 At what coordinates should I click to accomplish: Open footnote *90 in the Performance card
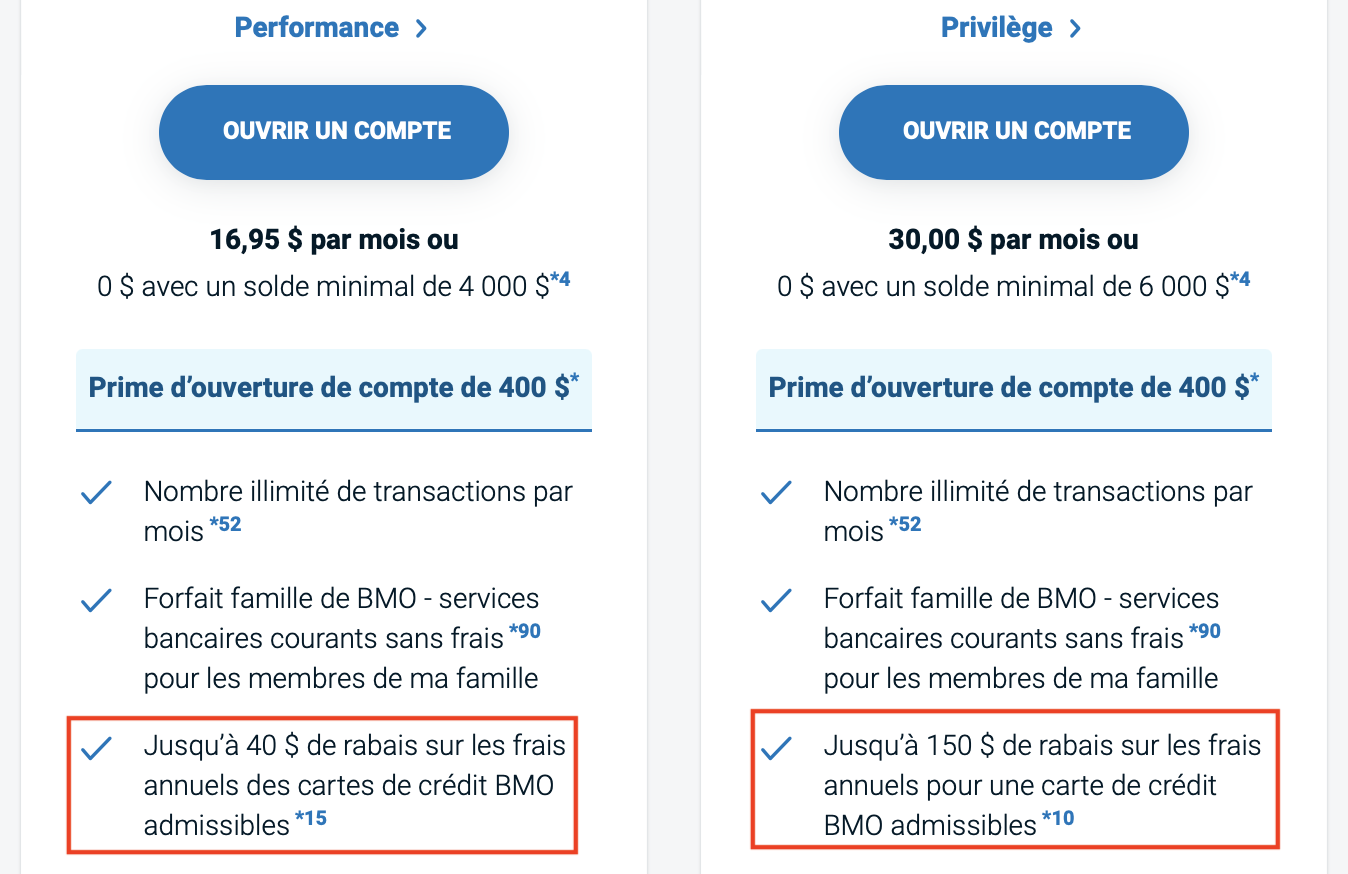click(524, 632)
